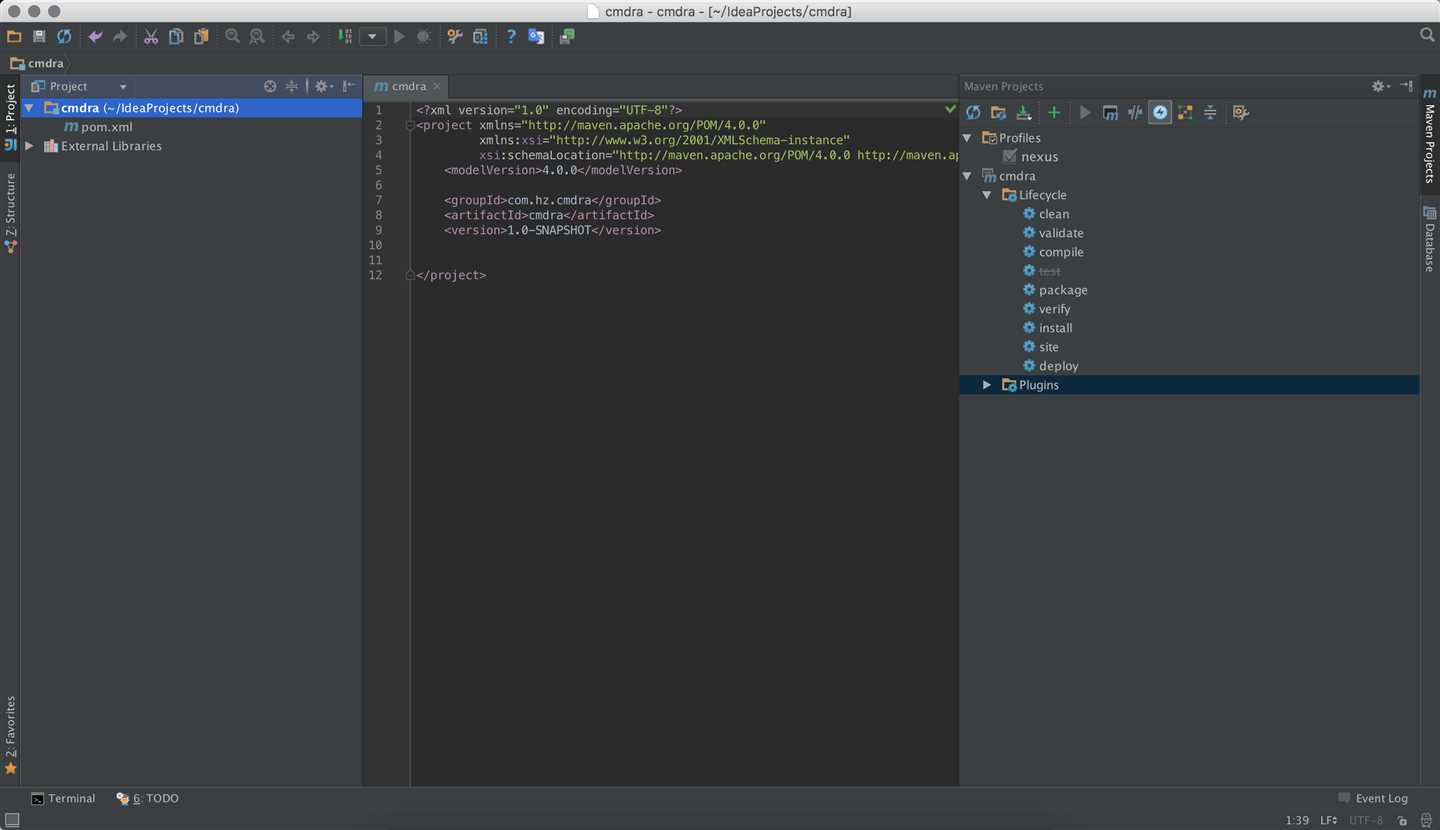This screenshot has width=1440, height=830.
Task: Click Execute Maven Goal icon
Action: (x=1110, y=113)
